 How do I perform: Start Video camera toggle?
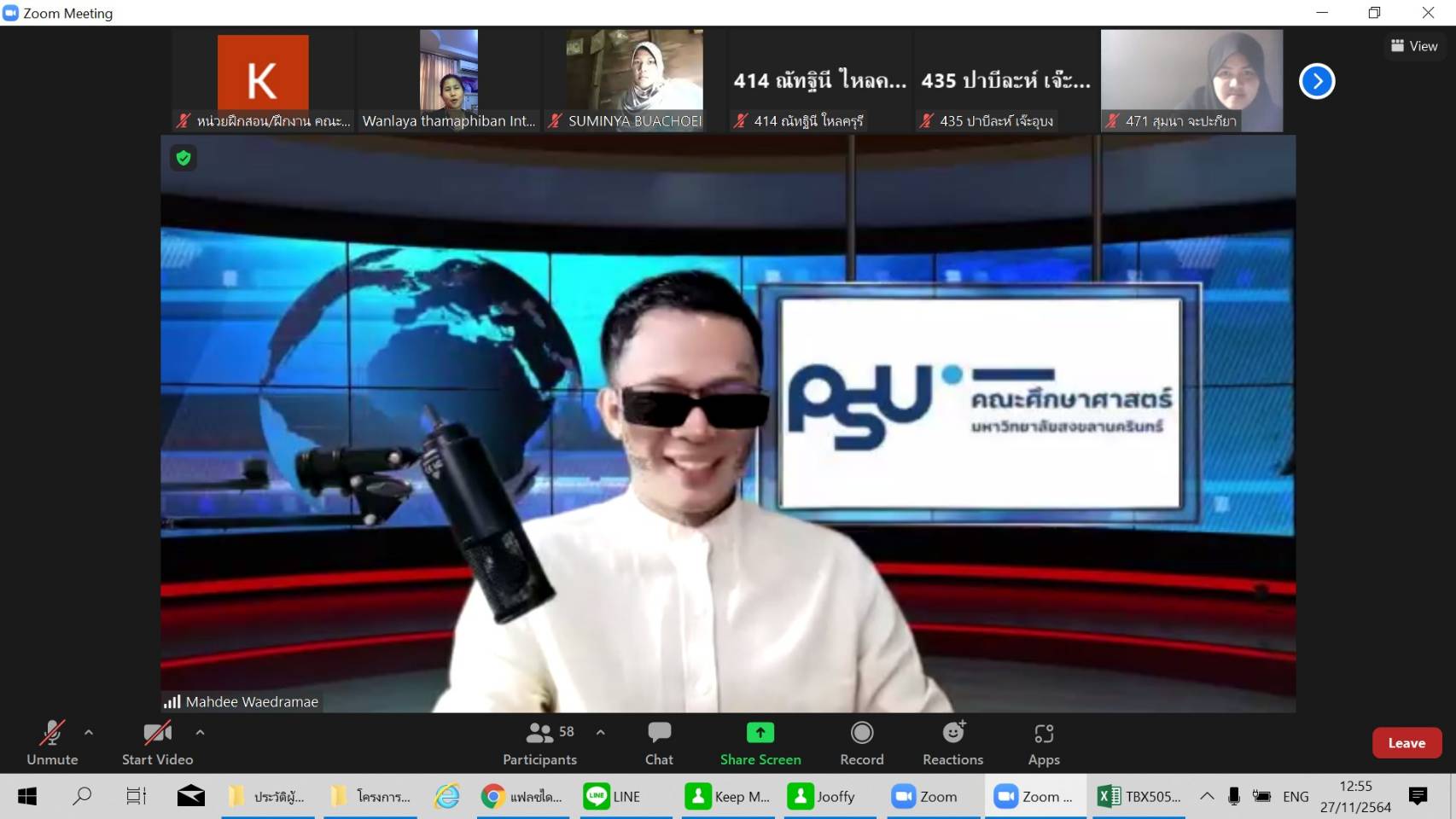(157, 743)
